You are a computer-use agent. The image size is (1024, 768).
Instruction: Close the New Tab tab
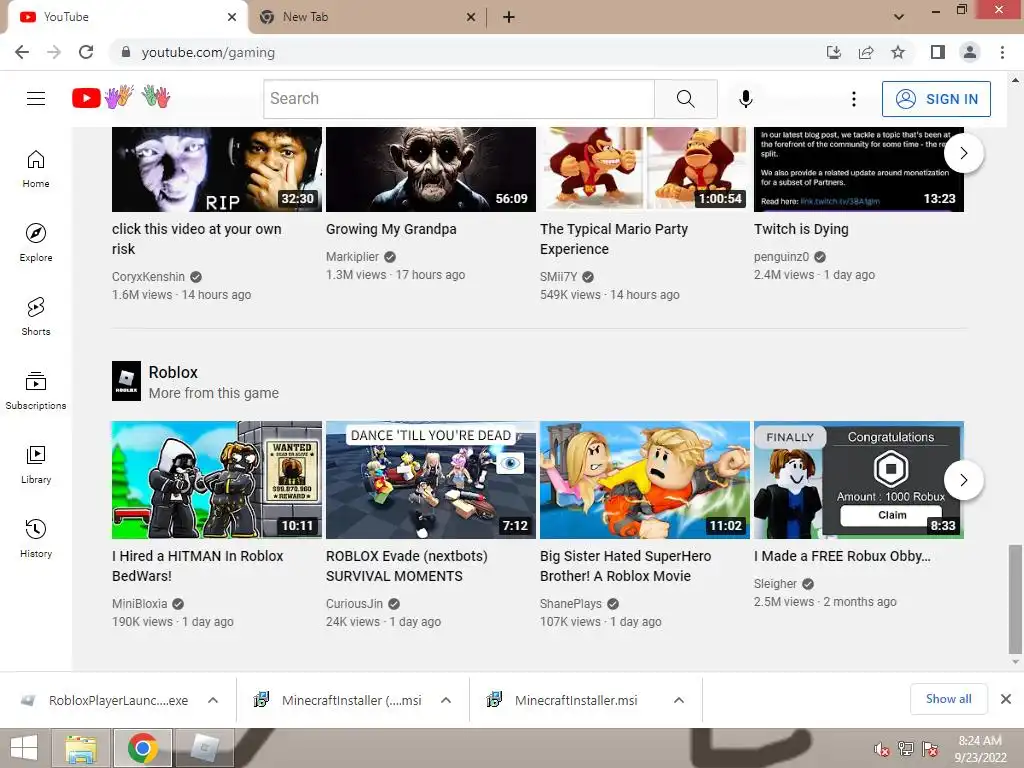click(471, 17)
